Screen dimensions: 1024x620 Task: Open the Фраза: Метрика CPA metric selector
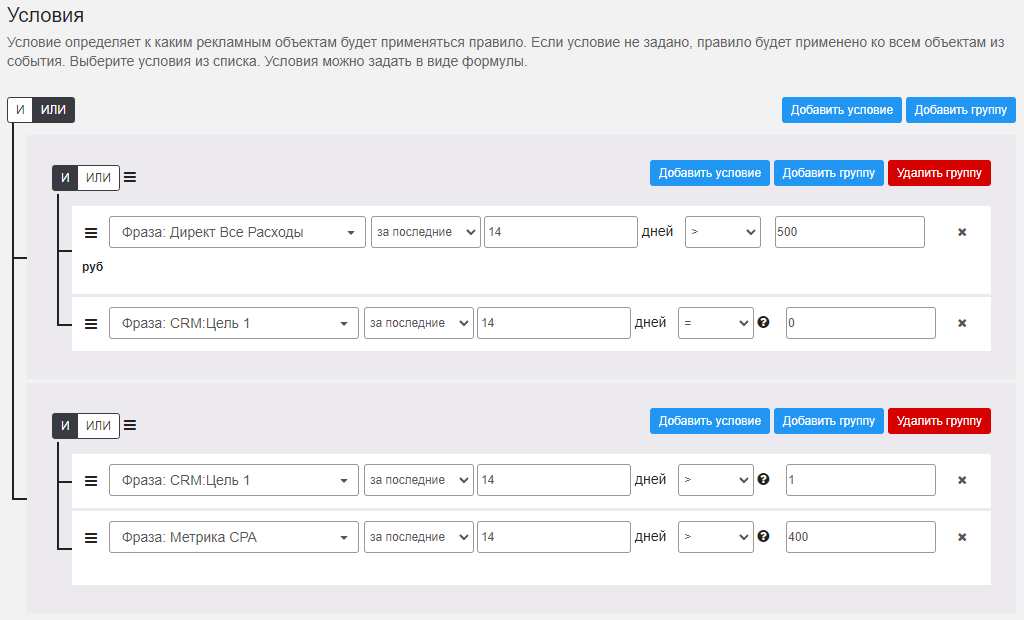click(233, 537)
